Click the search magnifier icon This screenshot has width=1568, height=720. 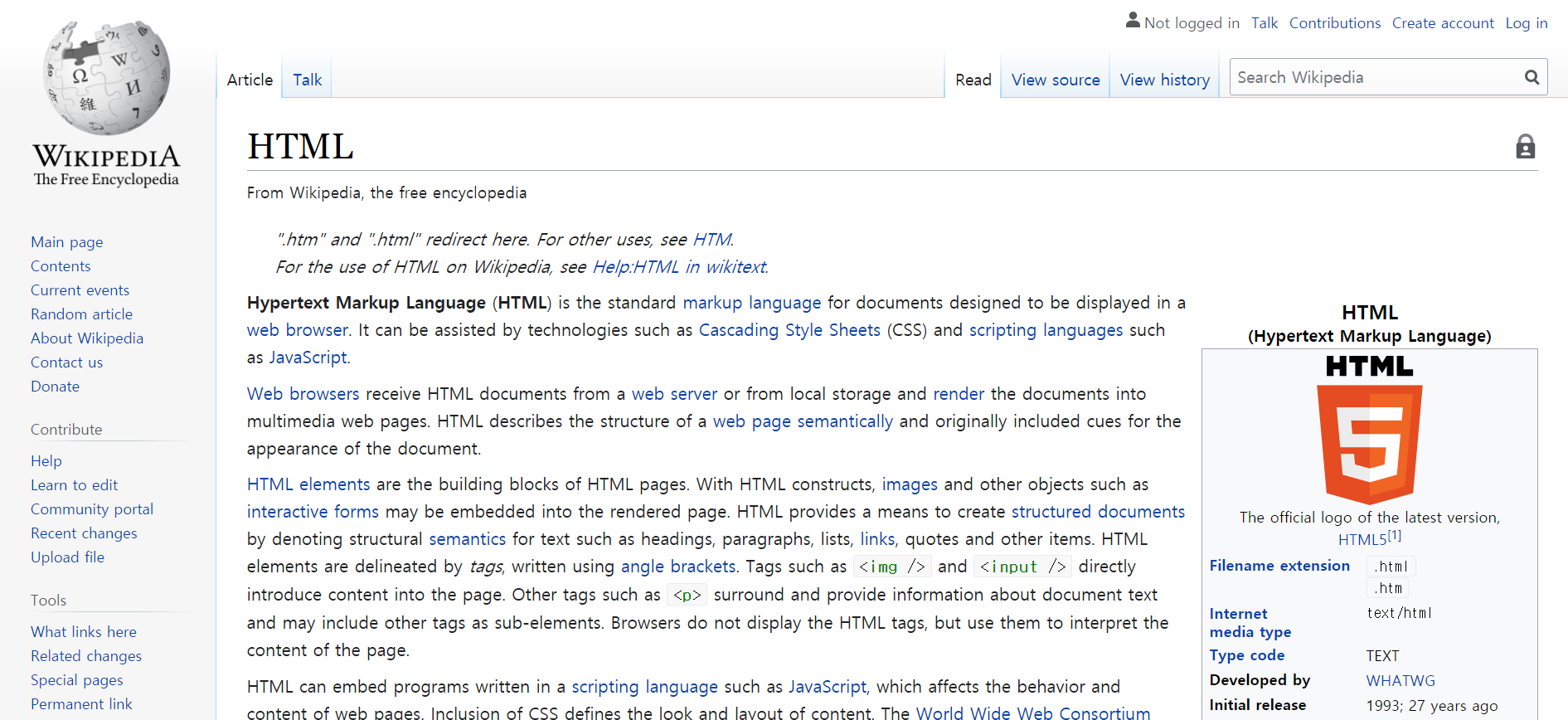1532,77
